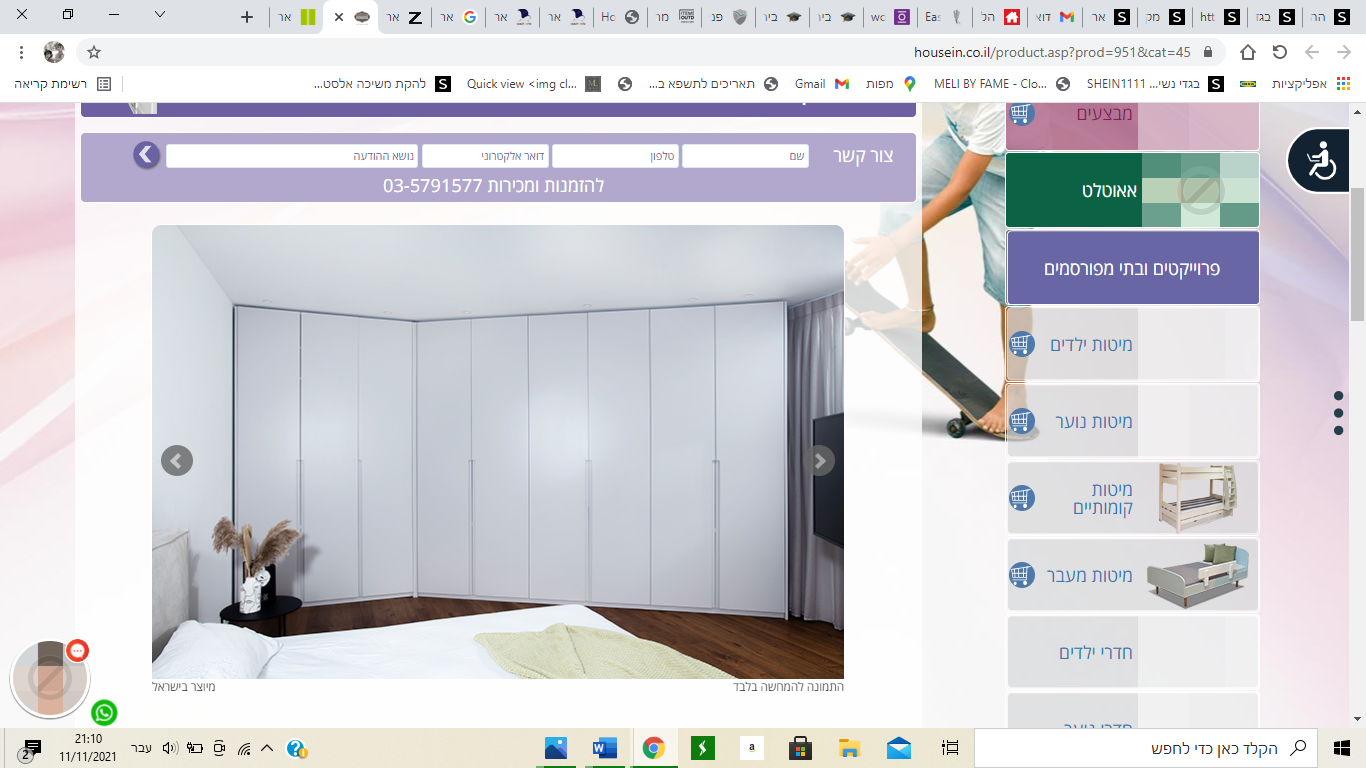Image resolution: width=1366 pixels, height=768 pixels.
Task: Click the cart icon beside מיטות ילדים
Action: (1021, 344)
